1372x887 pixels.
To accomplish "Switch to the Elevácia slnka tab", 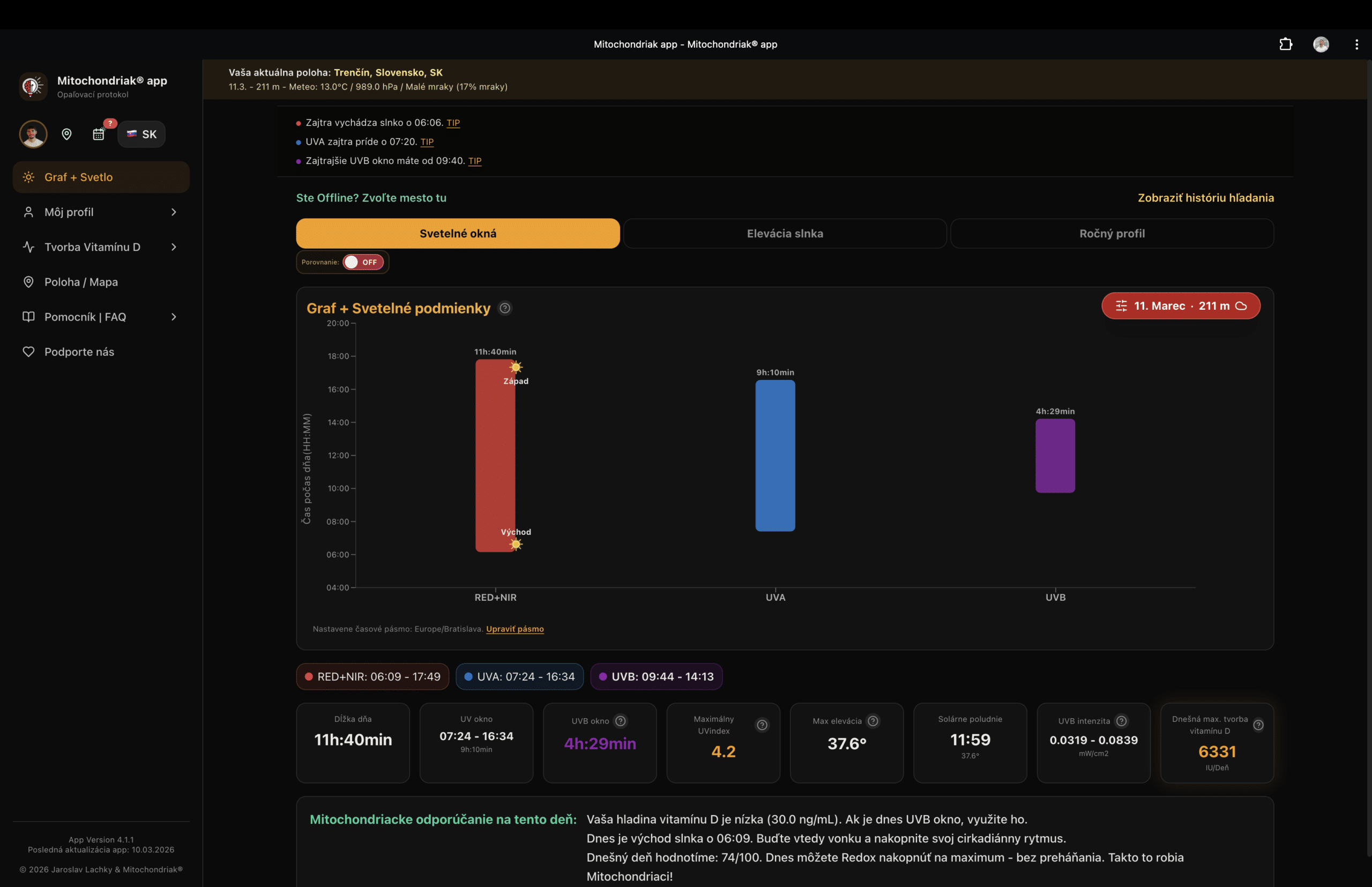I will click(x=785, y=233).
